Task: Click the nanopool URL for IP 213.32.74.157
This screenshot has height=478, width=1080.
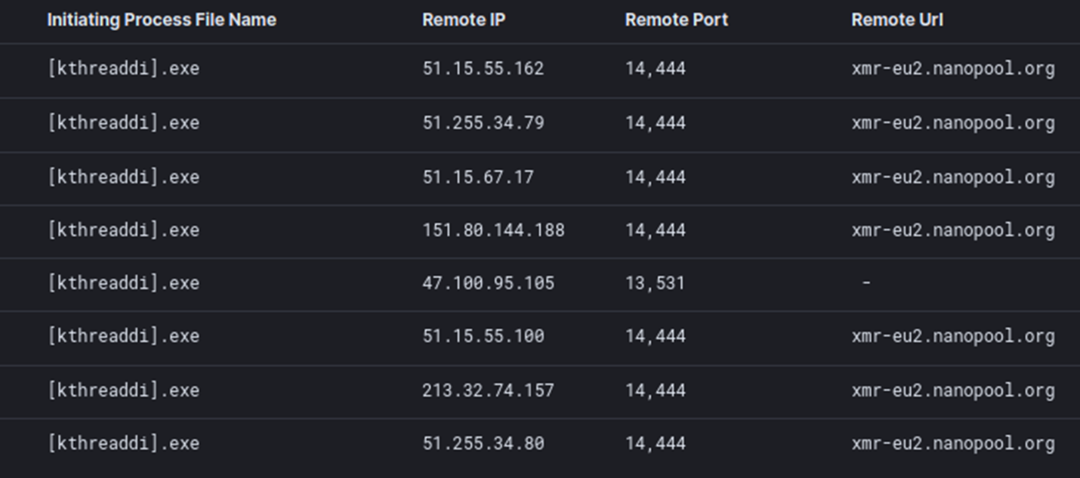Action: point(952,390)
